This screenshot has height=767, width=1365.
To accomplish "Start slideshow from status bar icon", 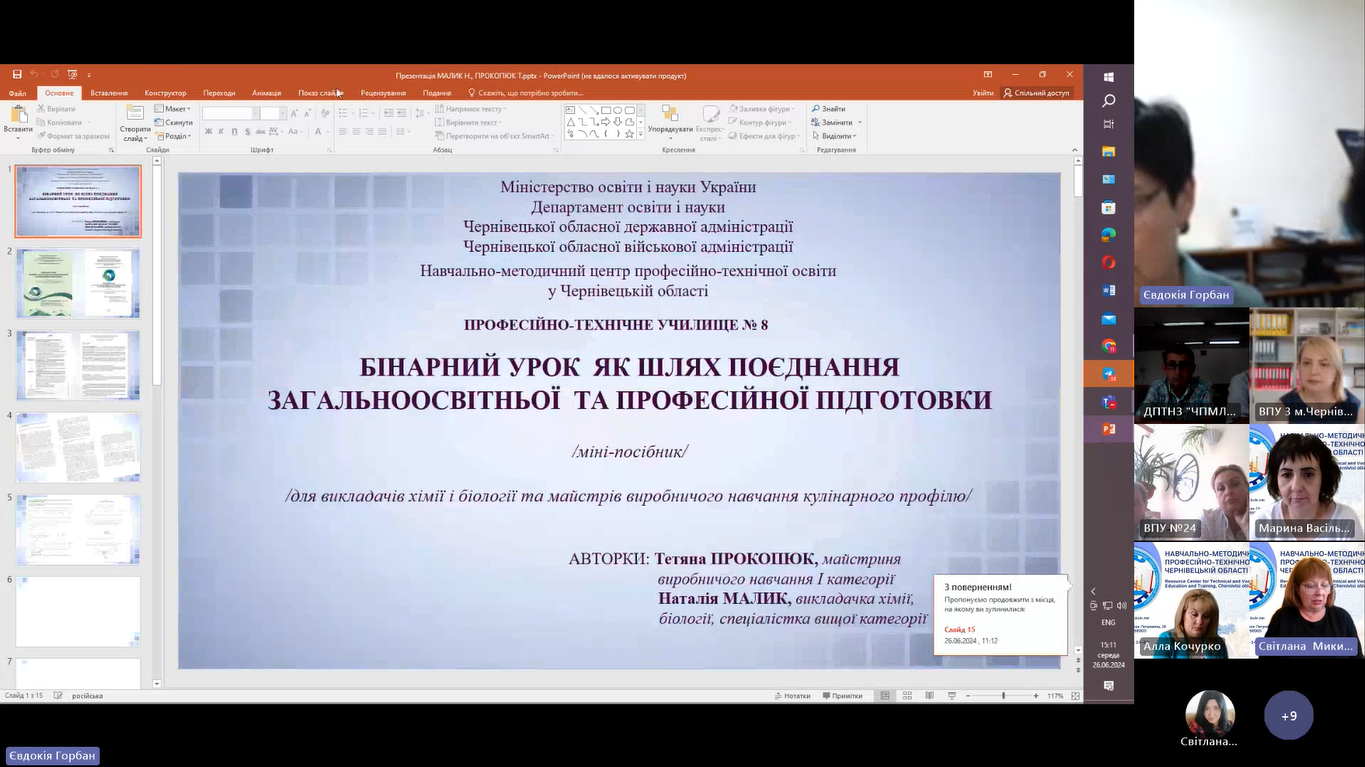I will (950, 696).
